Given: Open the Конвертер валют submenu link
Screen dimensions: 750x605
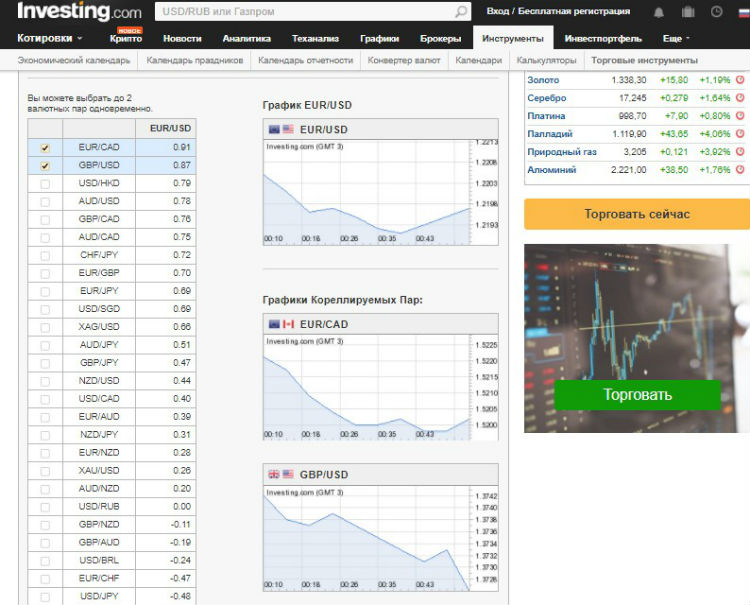Looking at the screenshot, I should 404,60.
